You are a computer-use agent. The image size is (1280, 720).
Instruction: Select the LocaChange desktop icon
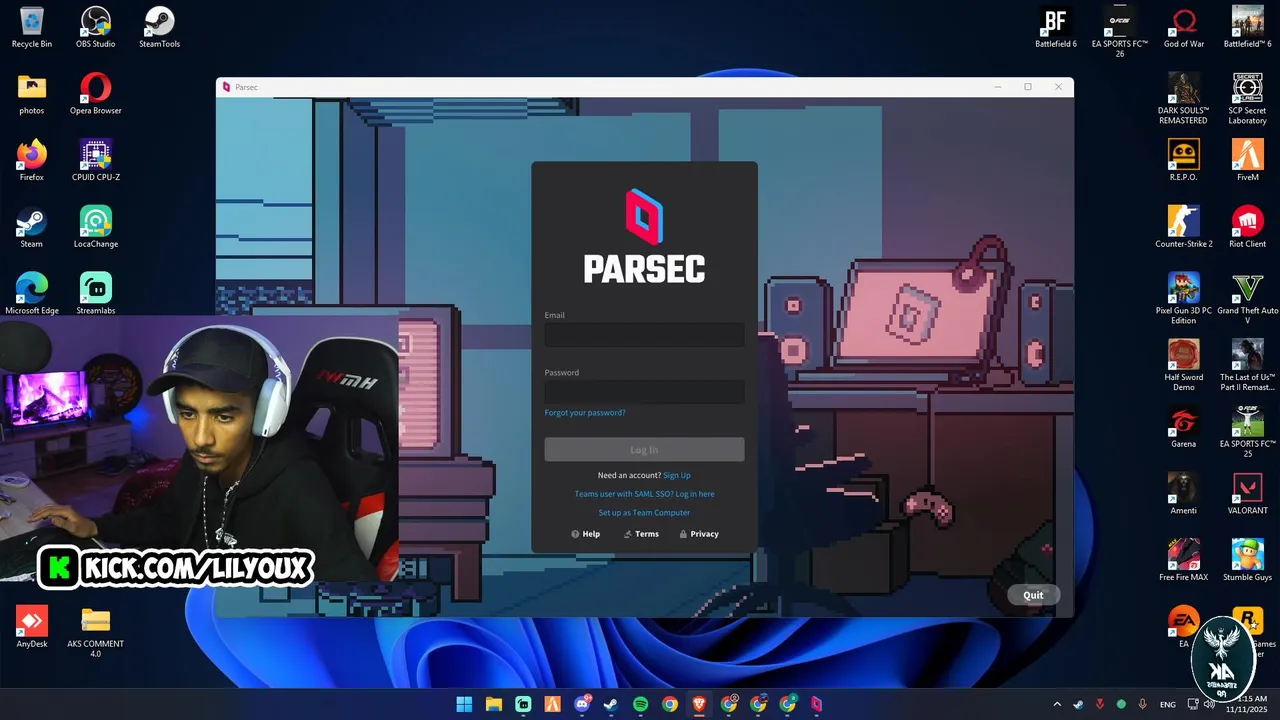click(96, 227)
